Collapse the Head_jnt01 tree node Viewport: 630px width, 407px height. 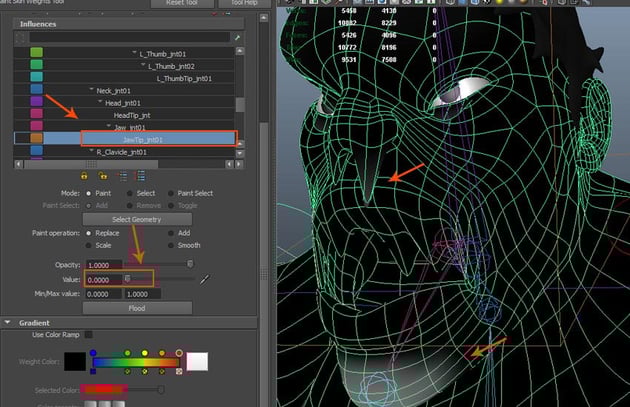[100, 103]
